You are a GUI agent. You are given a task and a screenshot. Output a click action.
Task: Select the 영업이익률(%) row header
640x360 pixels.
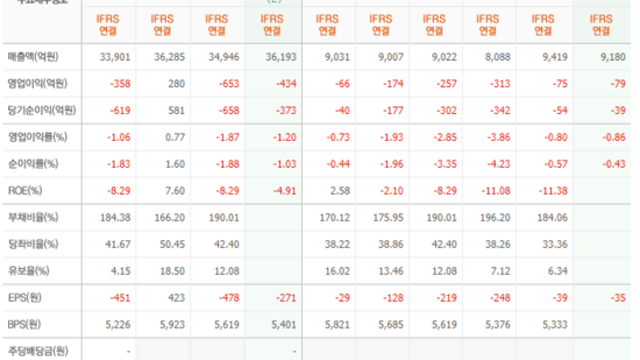[x=38, y=137]
